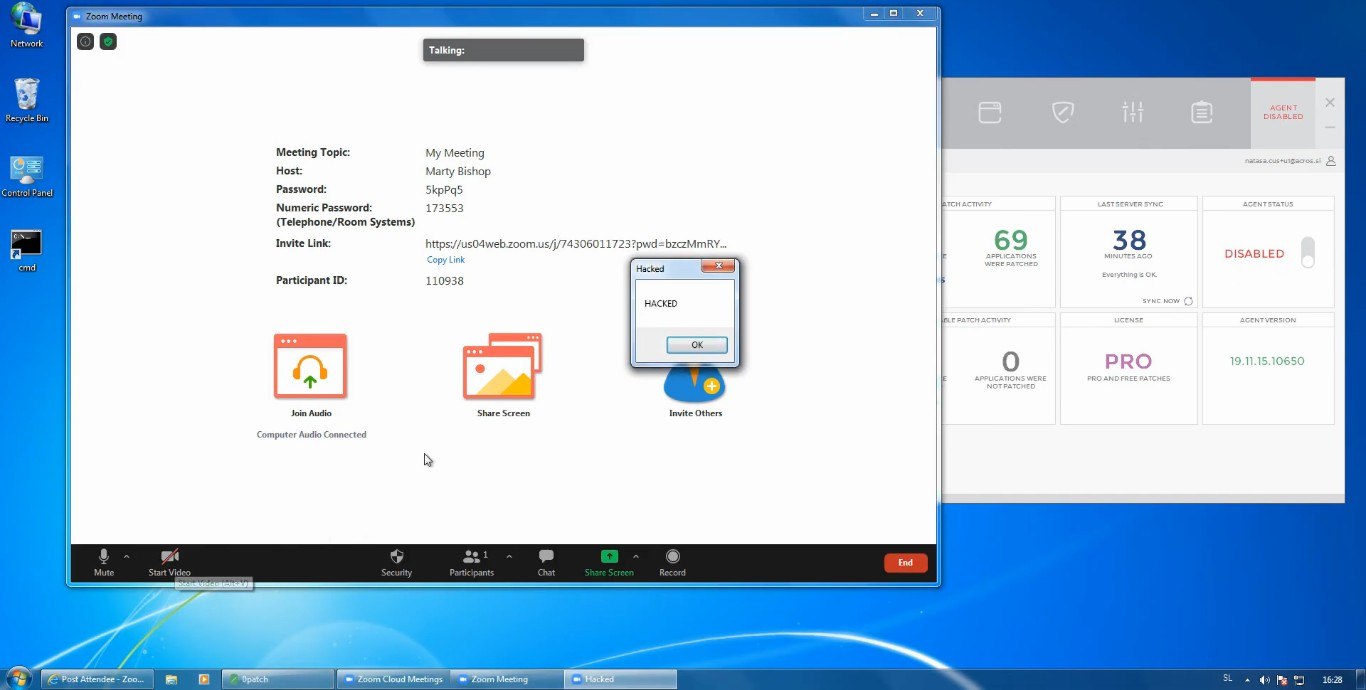Click the Sync Now text link

coord(1161,301)
